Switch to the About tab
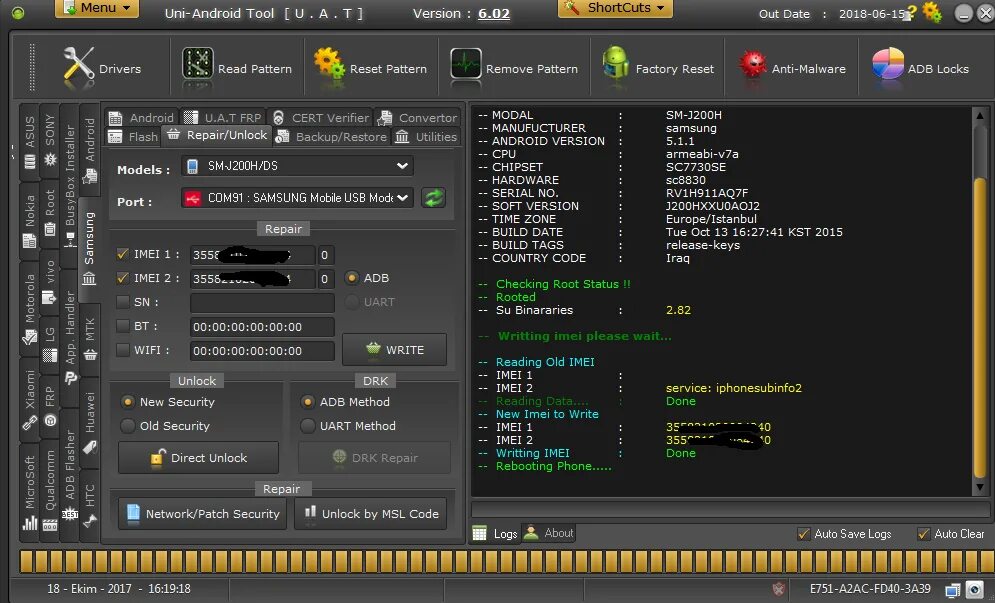The width and height of the screenshot is (995, 603). click(549, 533)
